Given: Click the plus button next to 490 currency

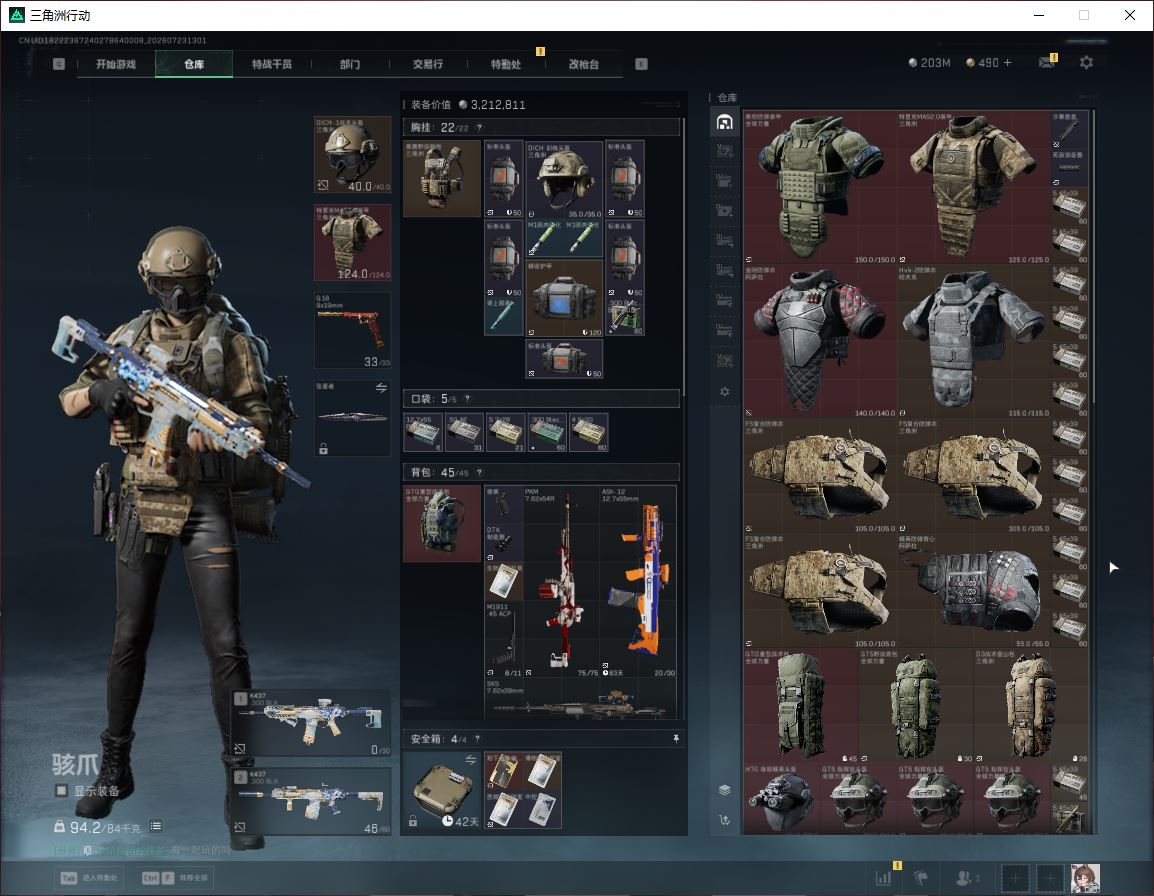Looking at the screenshot, I should (x=1008, y=63).
